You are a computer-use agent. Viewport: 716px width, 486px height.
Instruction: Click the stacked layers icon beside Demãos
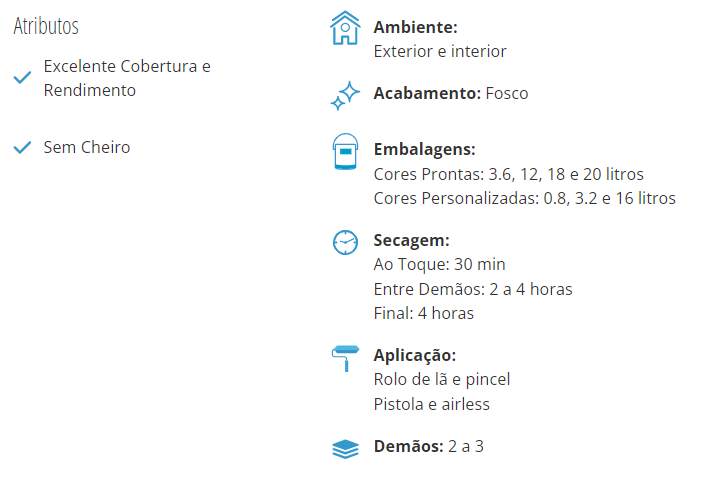(x=345, y=449)
